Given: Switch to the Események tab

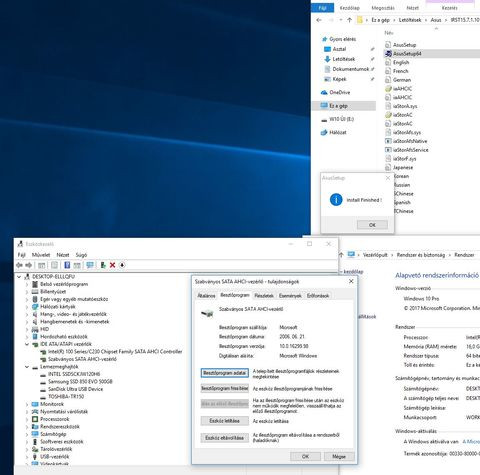Looking at the screenshot, I should coord(290,296).
